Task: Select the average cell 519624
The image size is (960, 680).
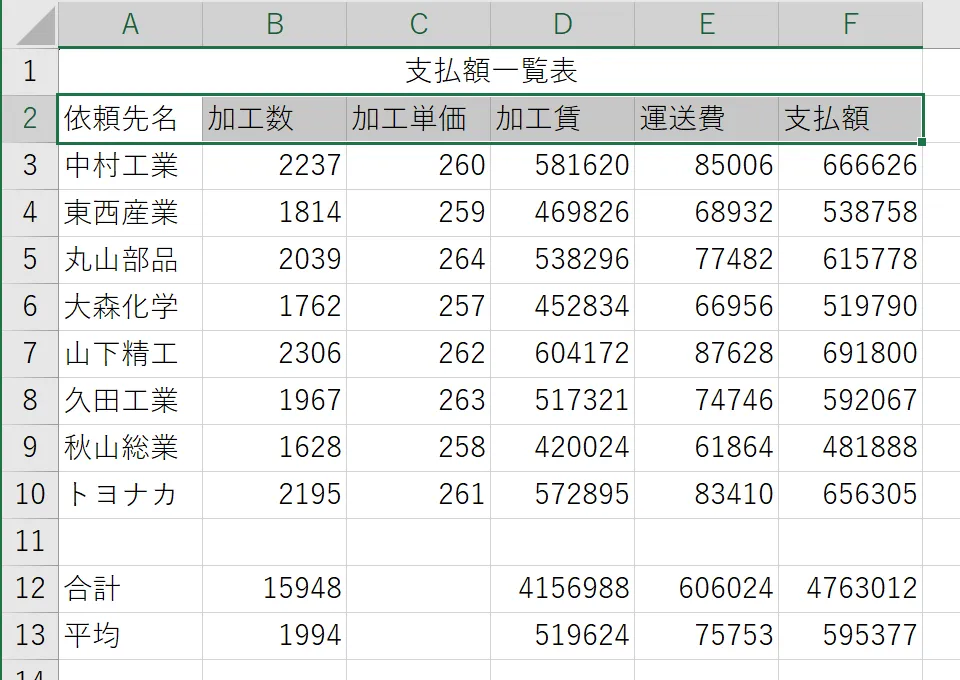Action: coord(562,635)
